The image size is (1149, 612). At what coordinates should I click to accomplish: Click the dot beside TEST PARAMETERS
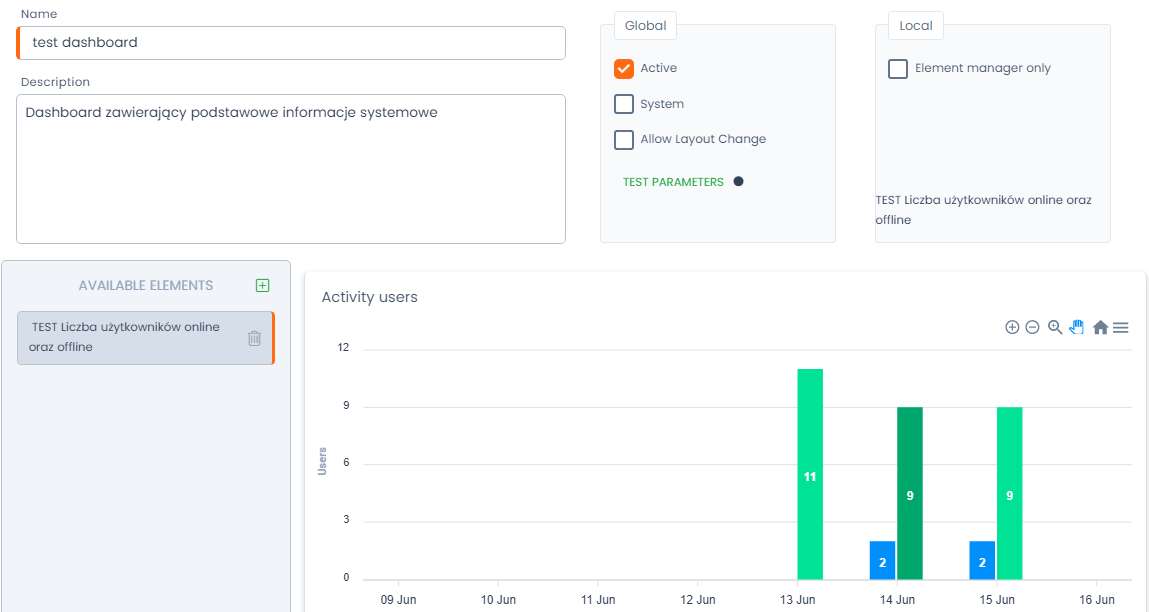click(x=738, y=181)
